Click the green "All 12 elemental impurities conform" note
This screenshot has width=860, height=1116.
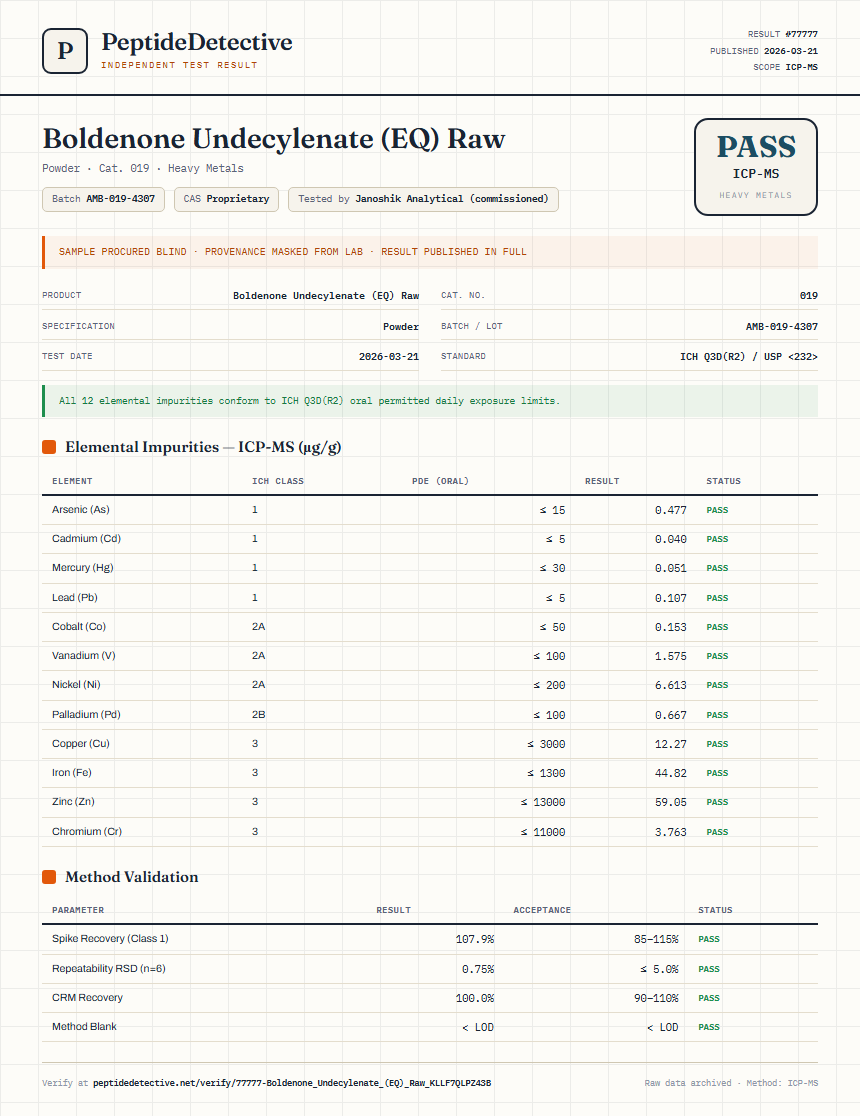coord(310,401)
